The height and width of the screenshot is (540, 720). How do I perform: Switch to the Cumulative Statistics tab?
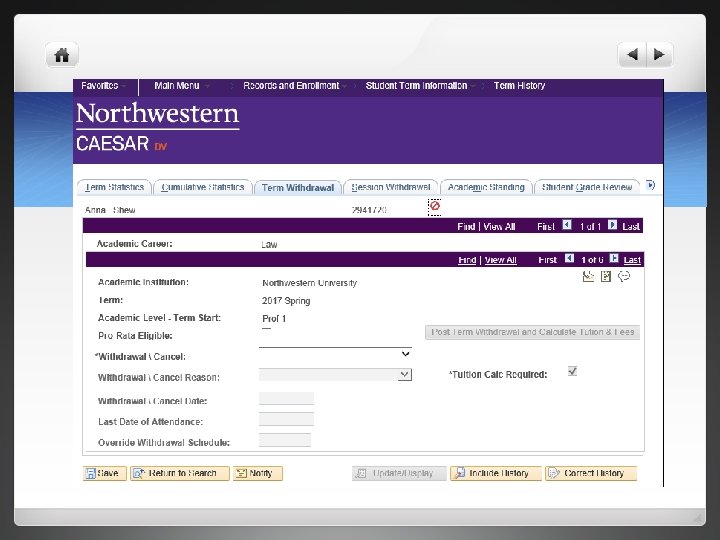[202, 187]
